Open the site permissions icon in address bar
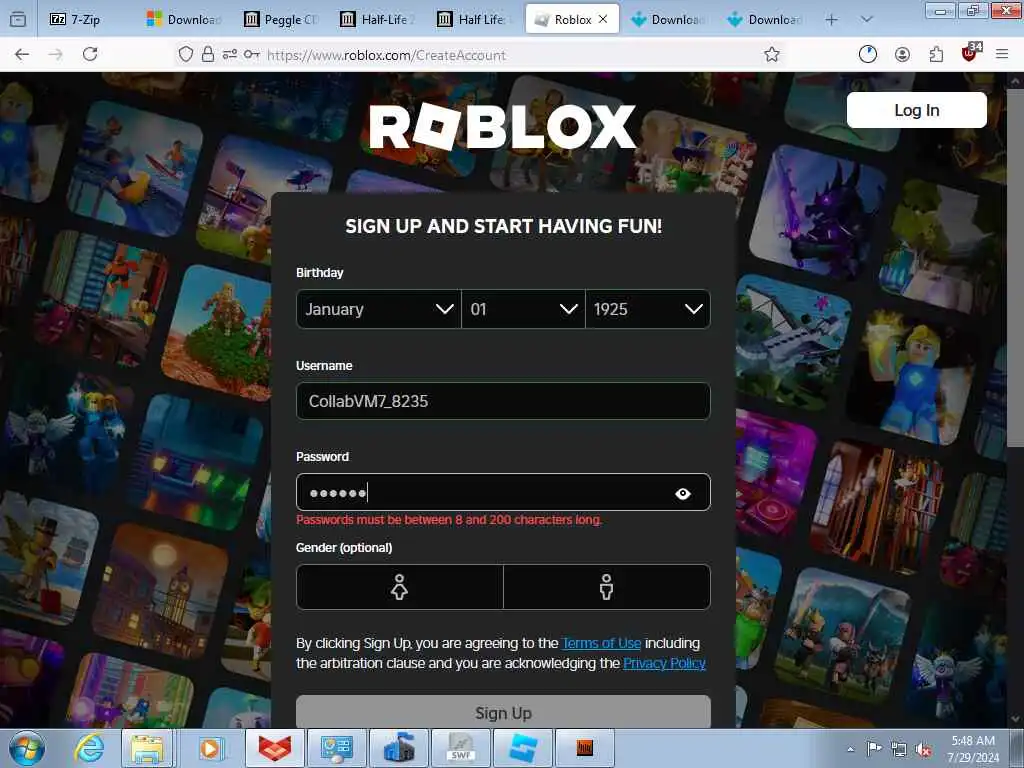This screenshot has width=1024, height=768. 229,55
